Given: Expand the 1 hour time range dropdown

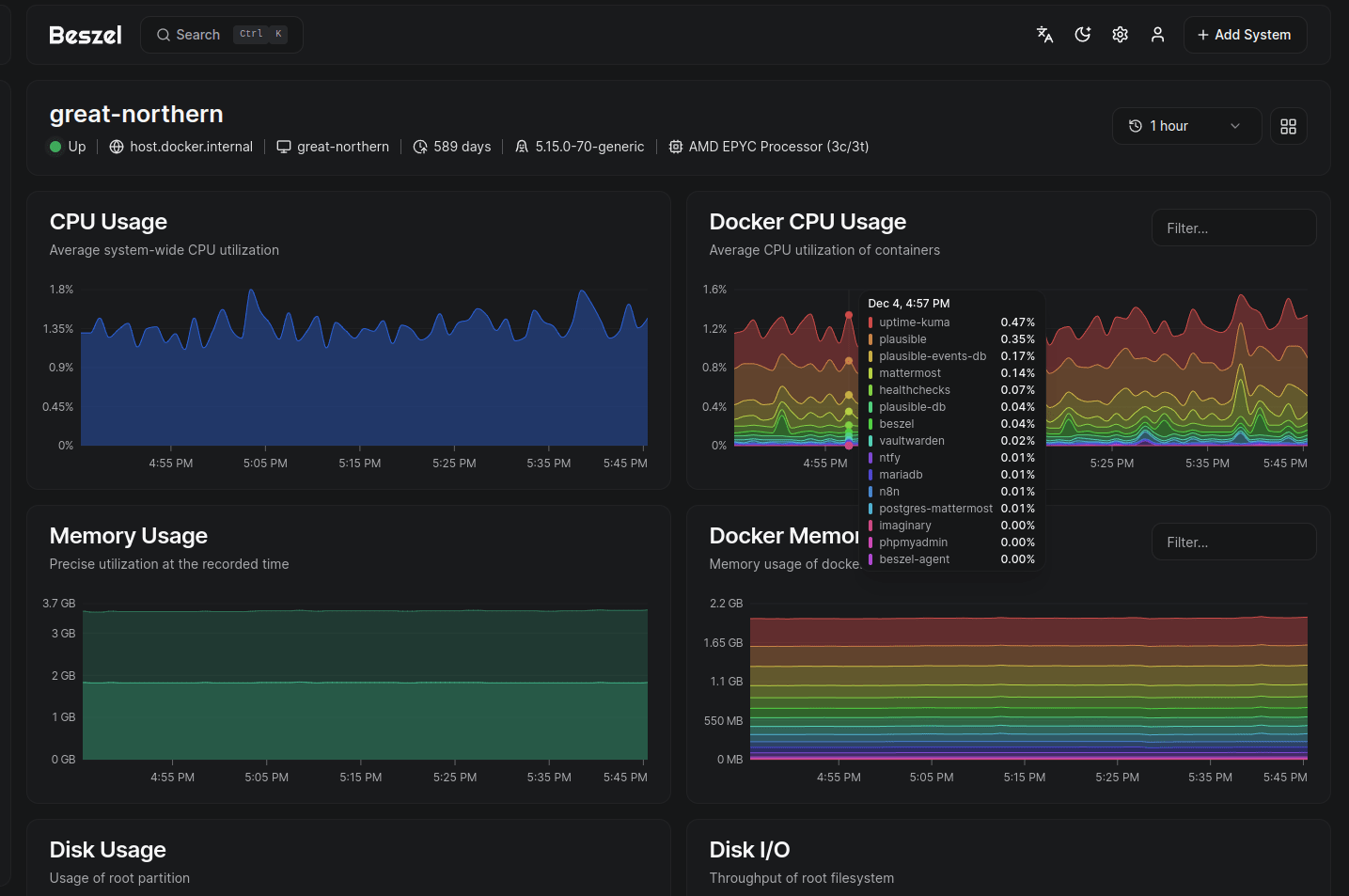Looking at the screenshot, I should 1185,126.
